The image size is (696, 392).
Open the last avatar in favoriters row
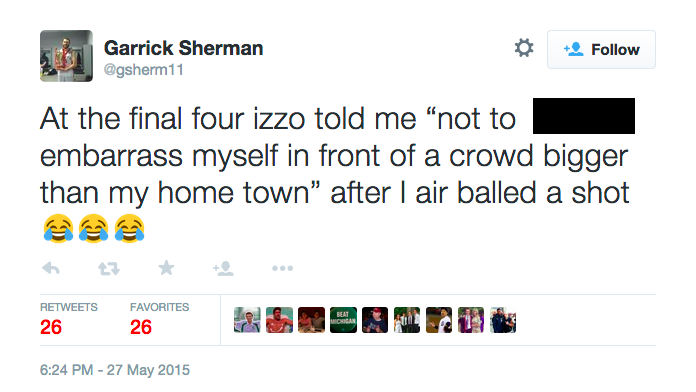[503, 320]
